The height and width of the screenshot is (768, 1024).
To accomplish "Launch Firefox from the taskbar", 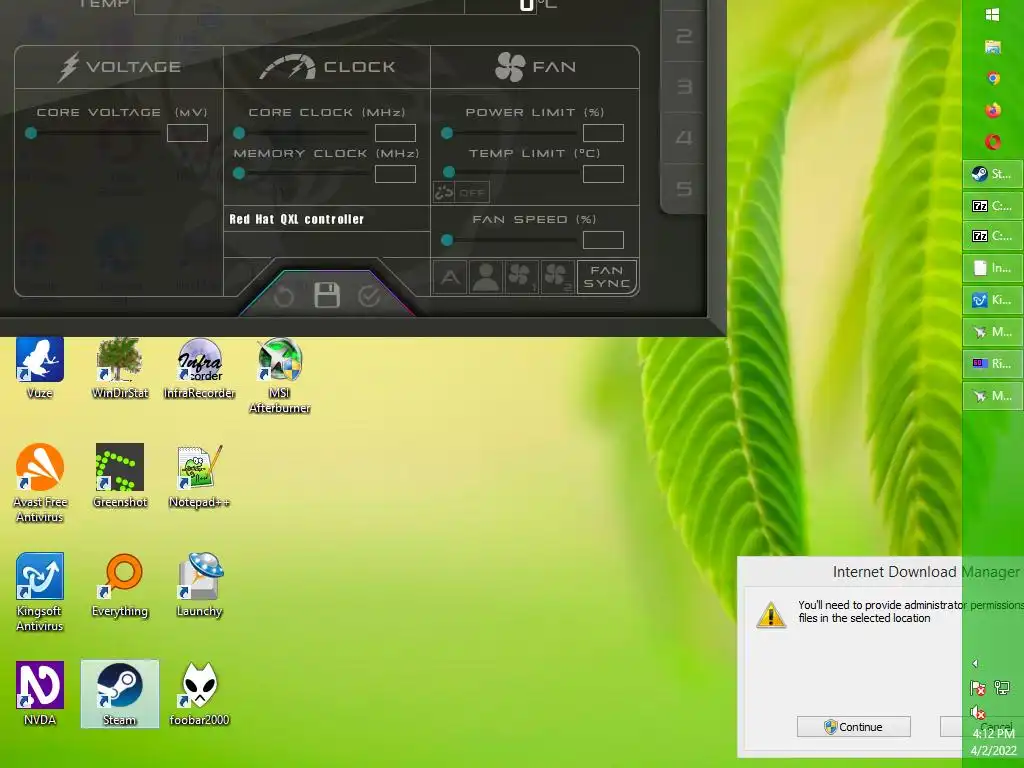I will pos(993,110).
